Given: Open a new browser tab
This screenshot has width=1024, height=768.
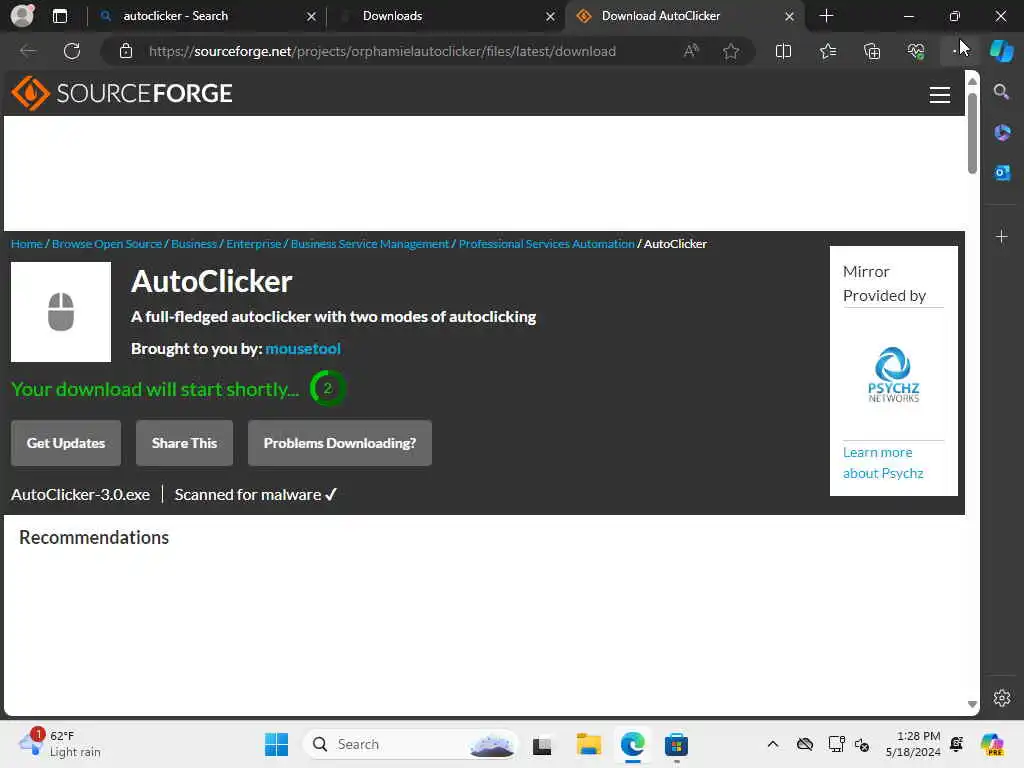Looking at the screenshot, I should tap(826, 16).
